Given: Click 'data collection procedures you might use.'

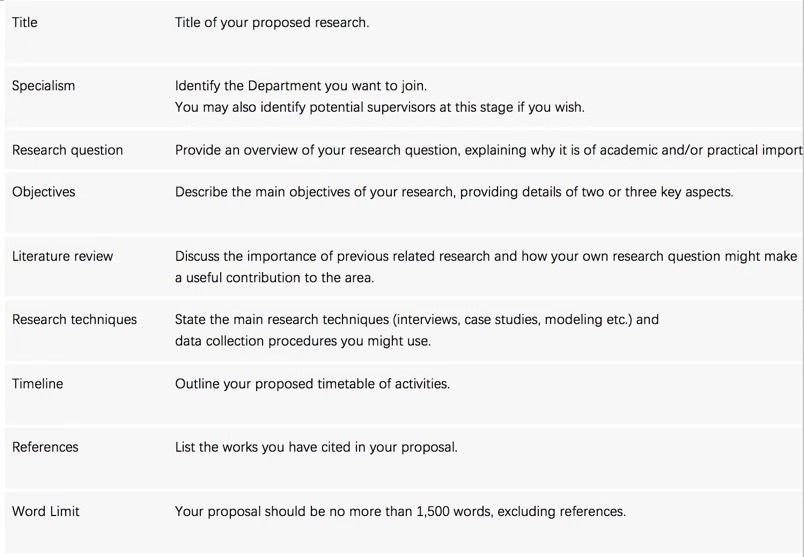Looking at the screenshot, I should point(303,341).
